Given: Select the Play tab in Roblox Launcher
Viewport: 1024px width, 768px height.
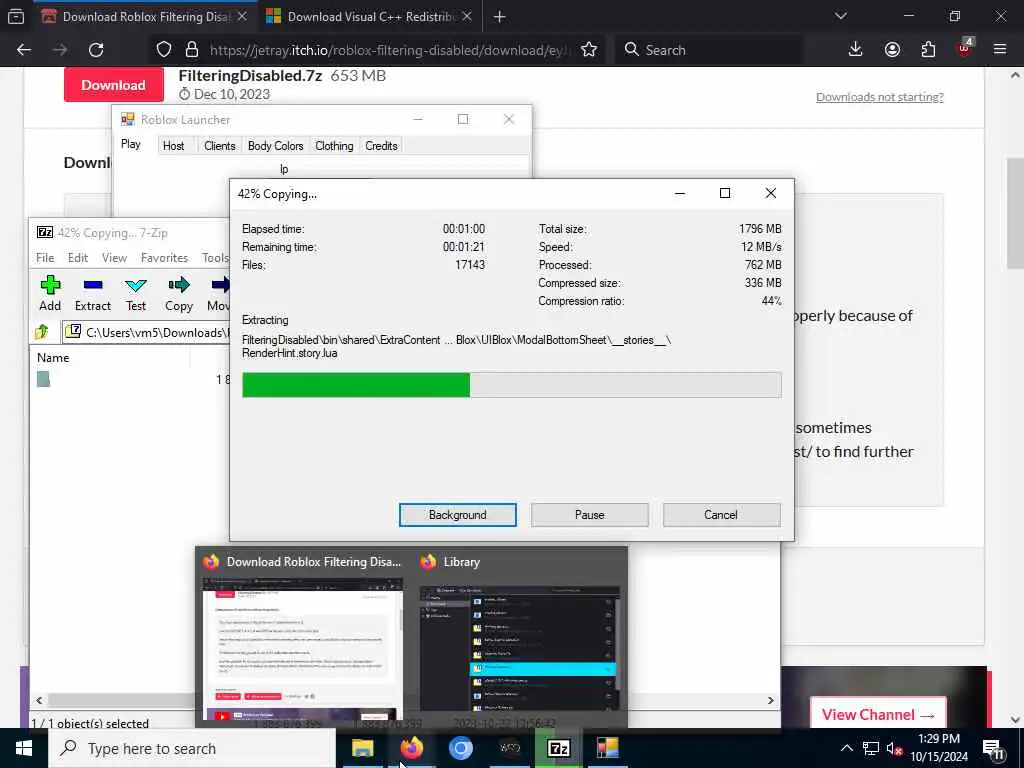Looking at the screenshot, I should (131, 144).
